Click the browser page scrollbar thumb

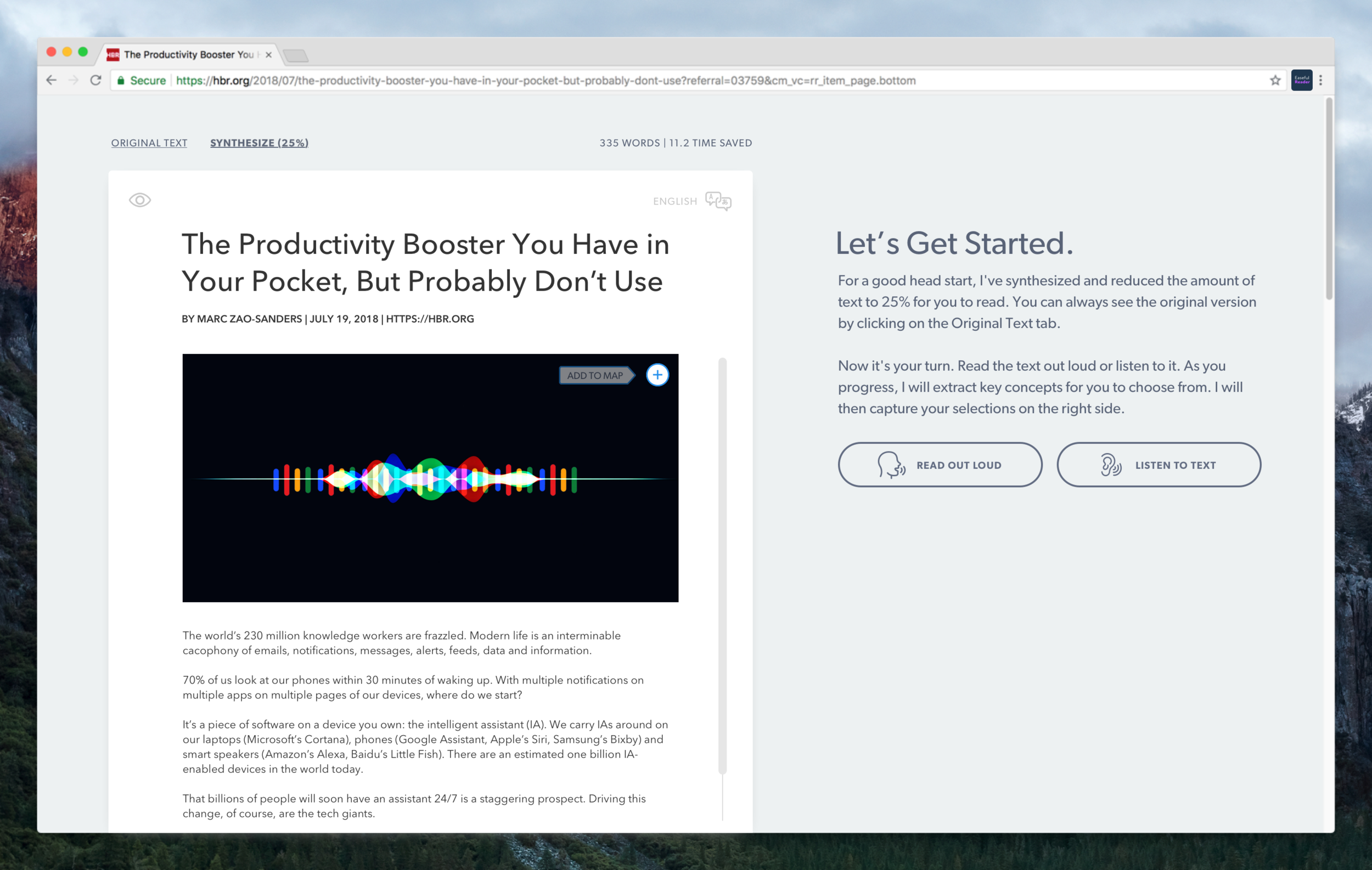coord(1329,199)
